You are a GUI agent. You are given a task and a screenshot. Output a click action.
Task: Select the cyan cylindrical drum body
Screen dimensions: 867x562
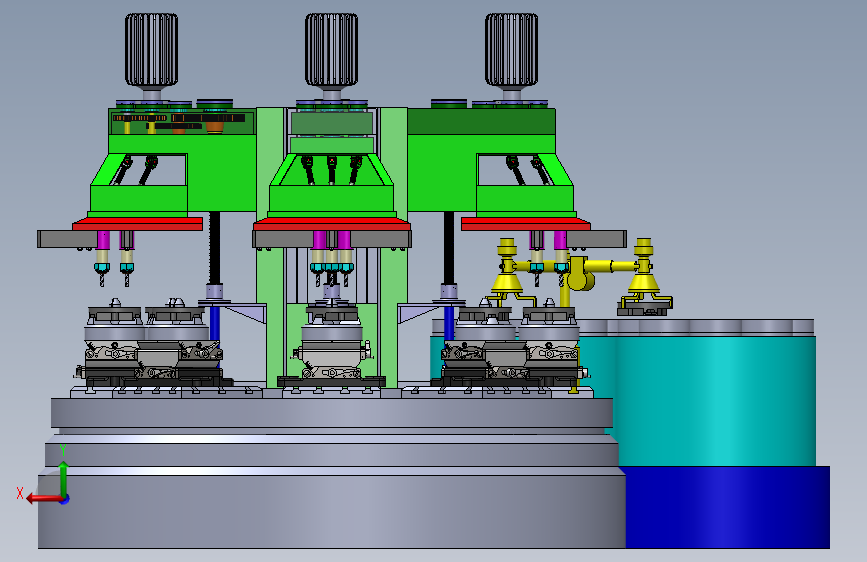tap(716, 401)
